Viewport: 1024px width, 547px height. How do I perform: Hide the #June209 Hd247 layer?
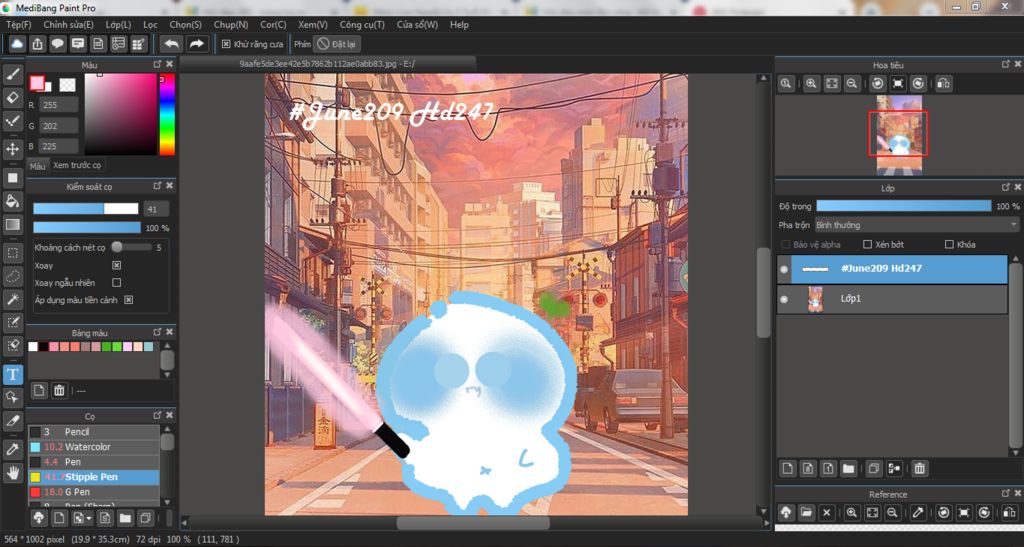(784, 269)
